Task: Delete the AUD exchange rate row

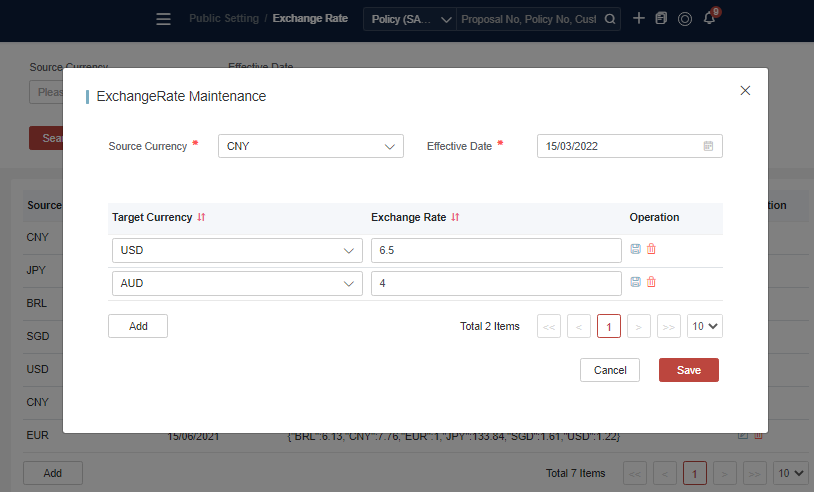Action: 651,282
